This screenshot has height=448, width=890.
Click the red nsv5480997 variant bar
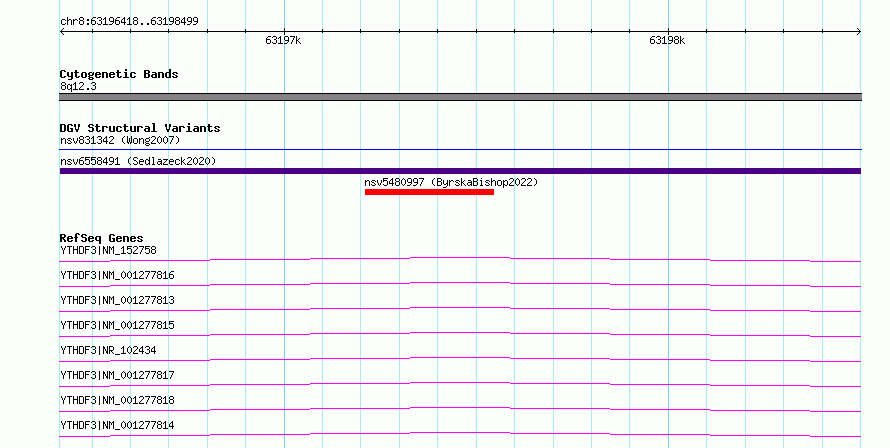(x=429, y=192)
